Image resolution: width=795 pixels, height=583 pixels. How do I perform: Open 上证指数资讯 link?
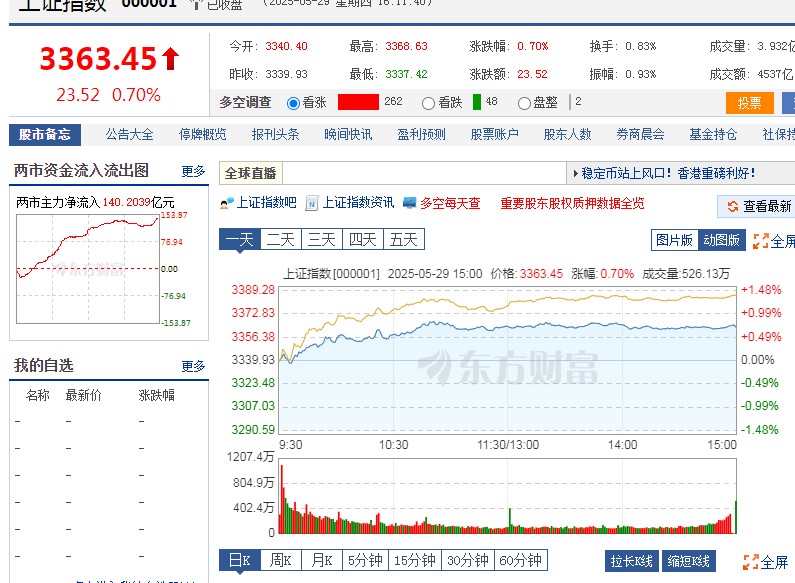[358, 203]
